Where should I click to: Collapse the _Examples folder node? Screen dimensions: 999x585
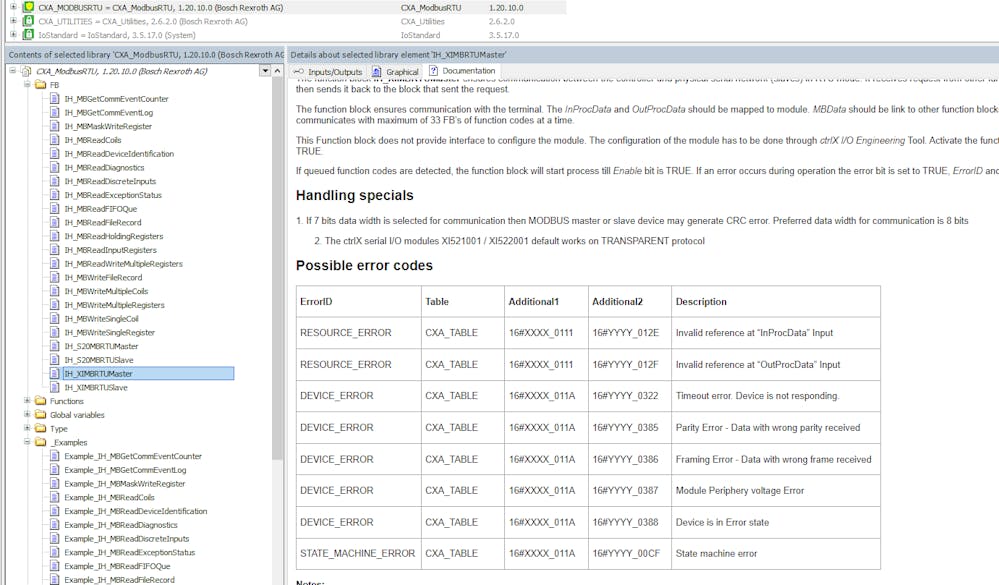[26, 442]
